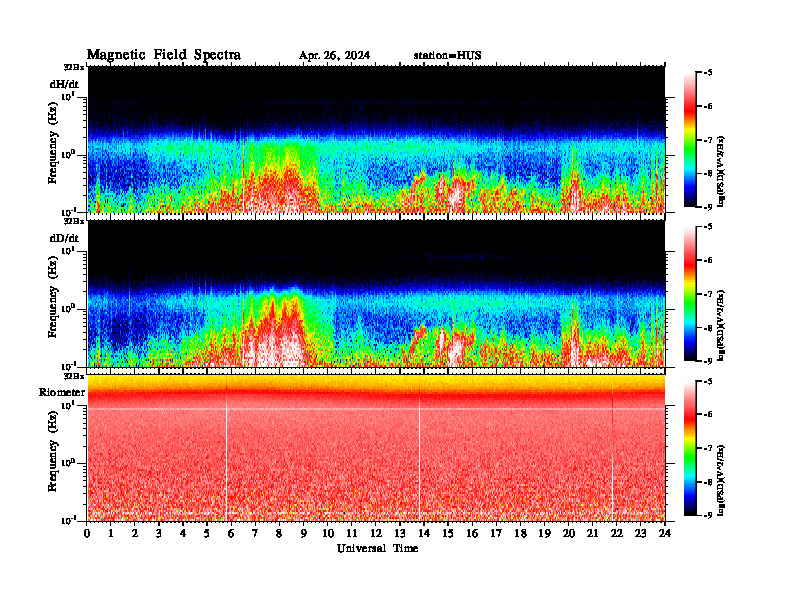The height and width of the screenshot is (612, 792).
Task: Click hour 11 on the time axis
Action: [352, 533]
